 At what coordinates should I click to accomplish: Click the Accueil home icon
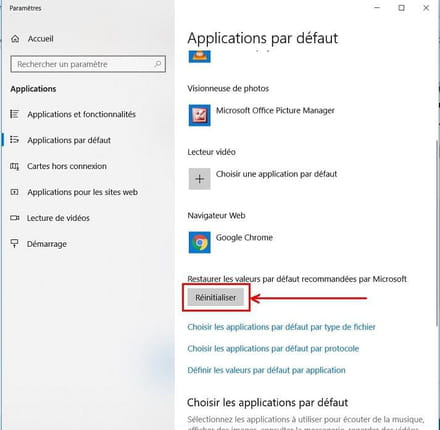(15, 39)
